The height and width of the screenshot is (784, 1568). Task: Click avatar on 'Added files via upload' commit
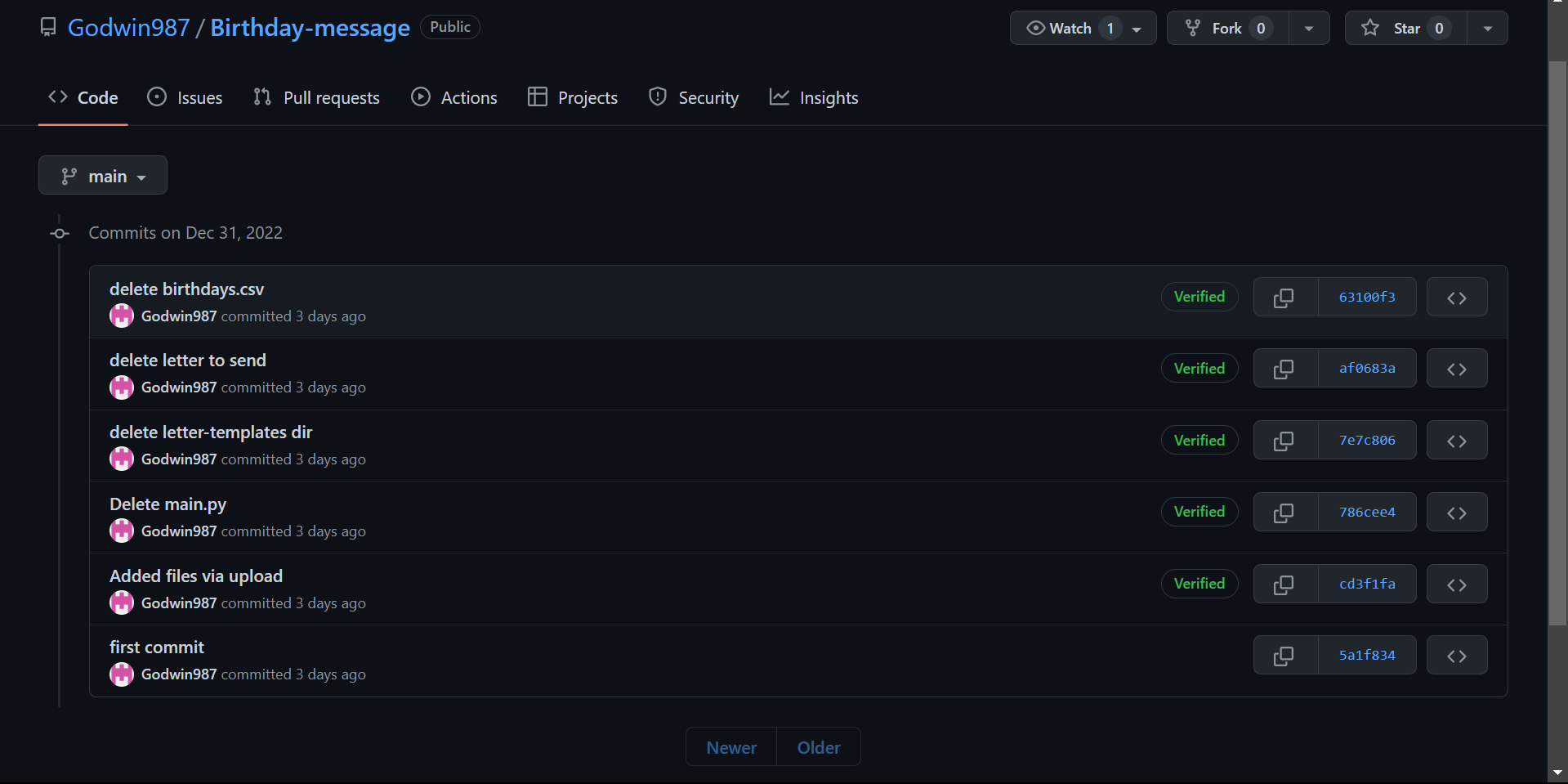[x=122, y=603]
